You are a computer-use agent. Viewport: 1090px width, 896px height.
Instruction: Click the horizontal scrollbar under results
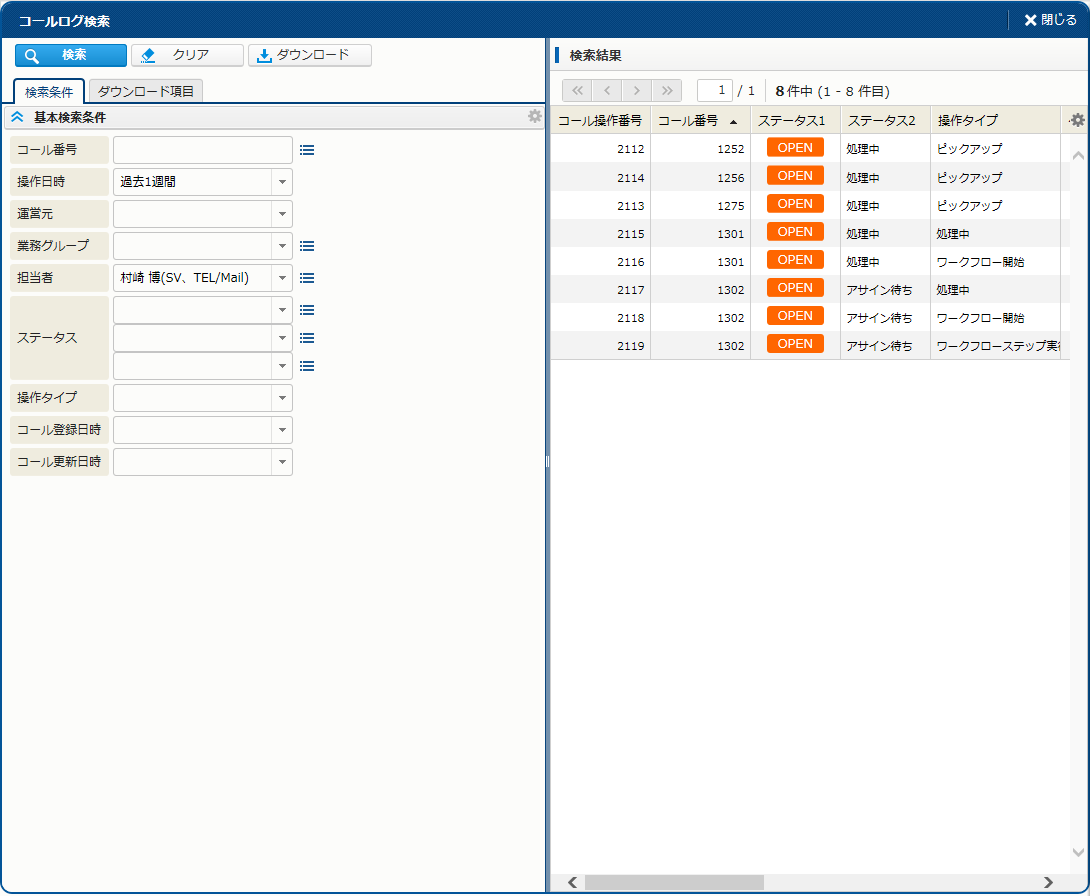tap(674, 882)
